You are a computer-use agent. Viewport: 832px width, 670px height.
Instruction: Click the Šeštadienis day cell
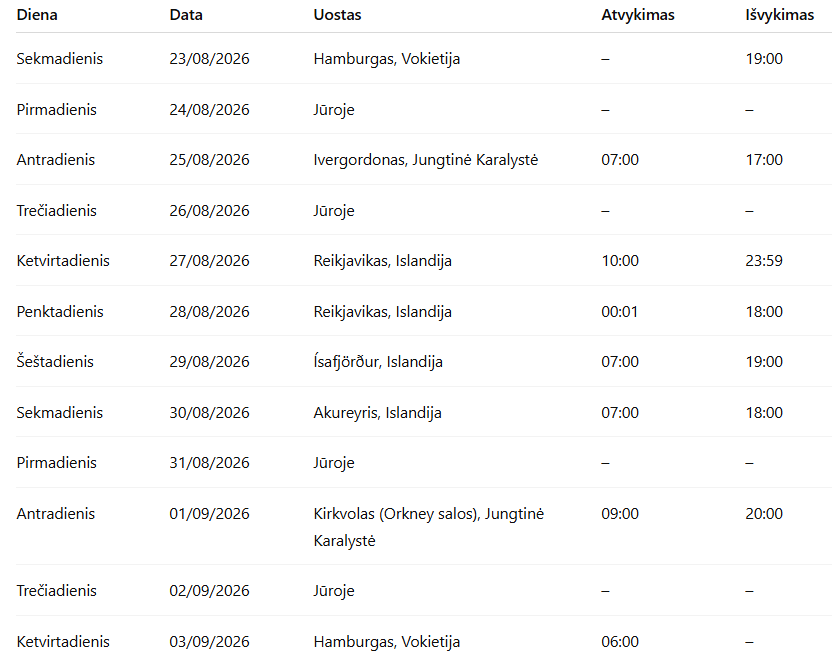pyautogui.click(x=55, y=362)
